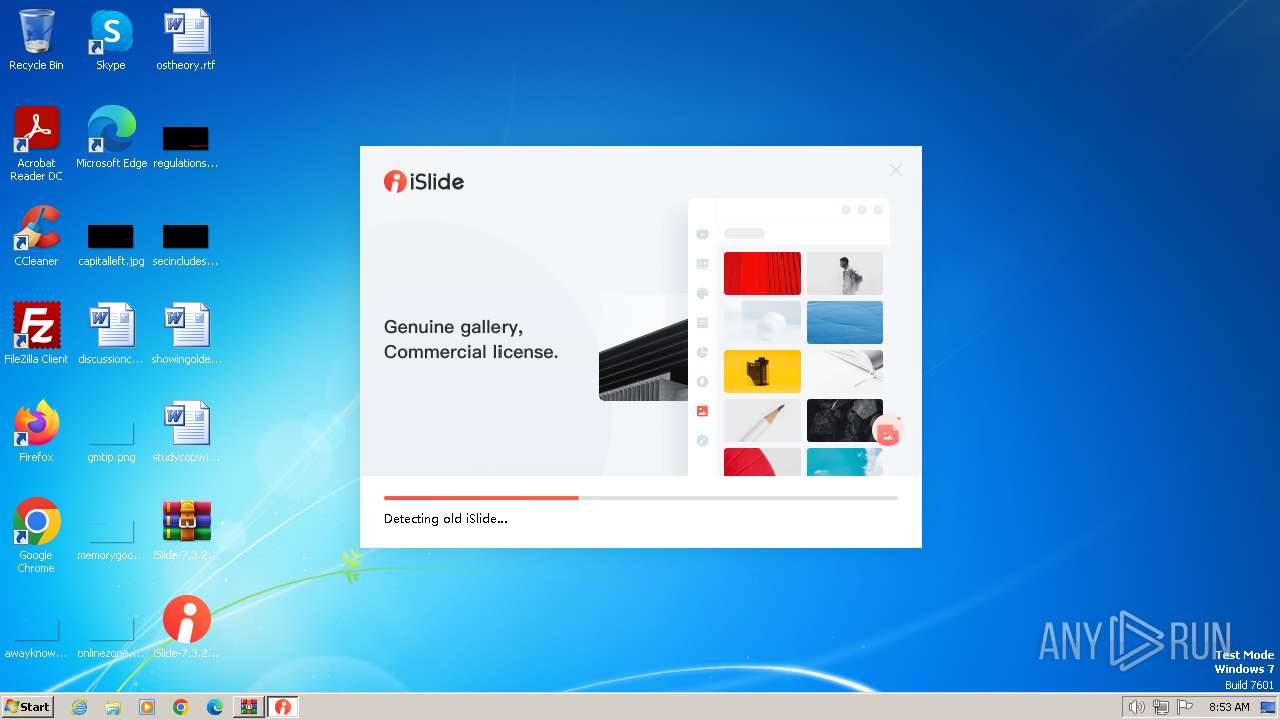Image resolution: width=1280 pixels, height=720 pixels.
Task: Open the Start menu
Action: click(x=27, y=706)
